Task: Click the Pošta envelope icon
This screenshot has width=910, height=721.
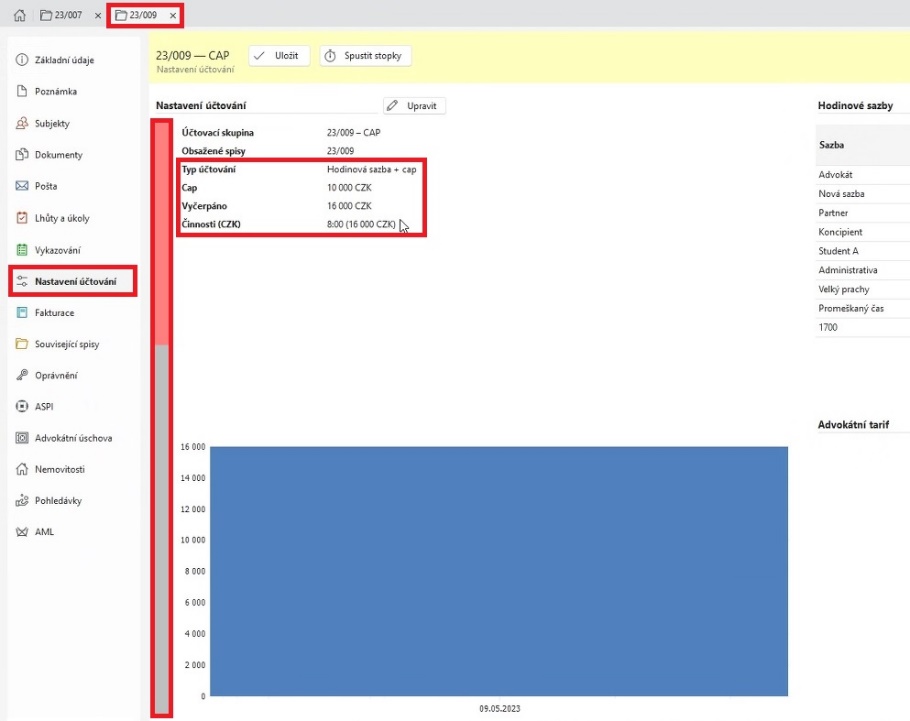Action: click(22, 187)
